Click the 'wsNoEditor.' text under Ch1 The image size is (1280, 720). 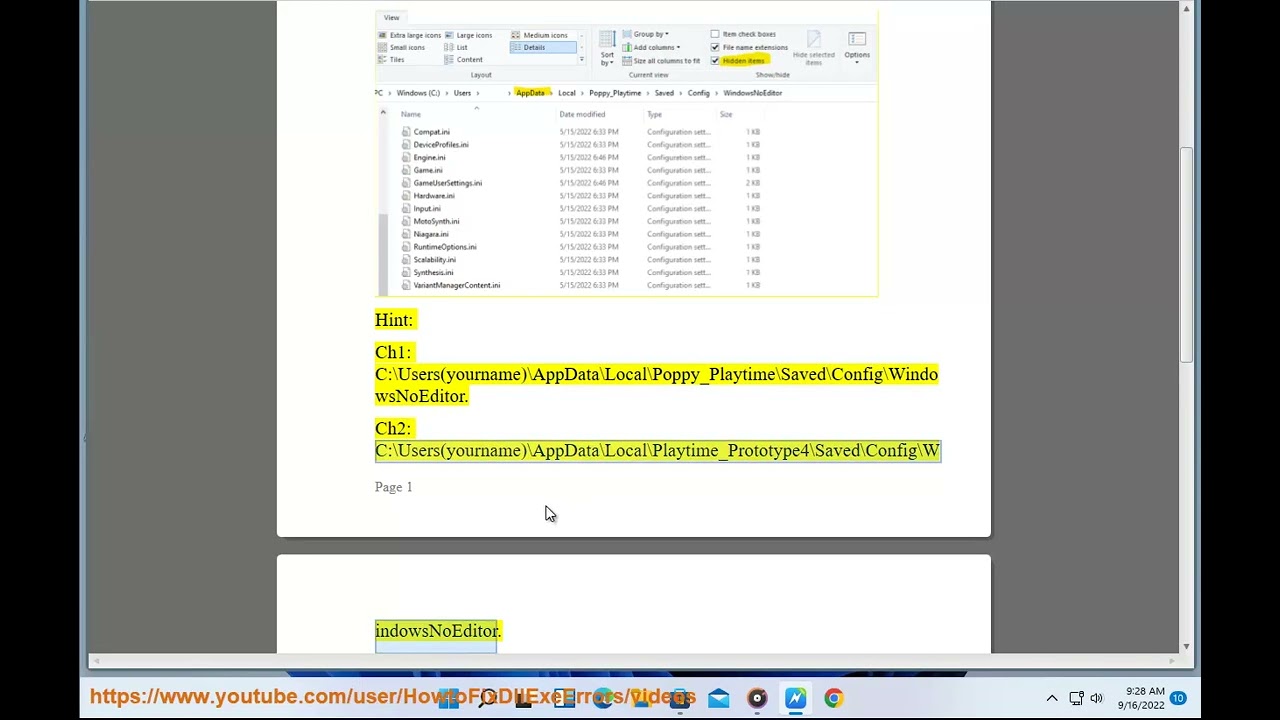pos(421,396)
